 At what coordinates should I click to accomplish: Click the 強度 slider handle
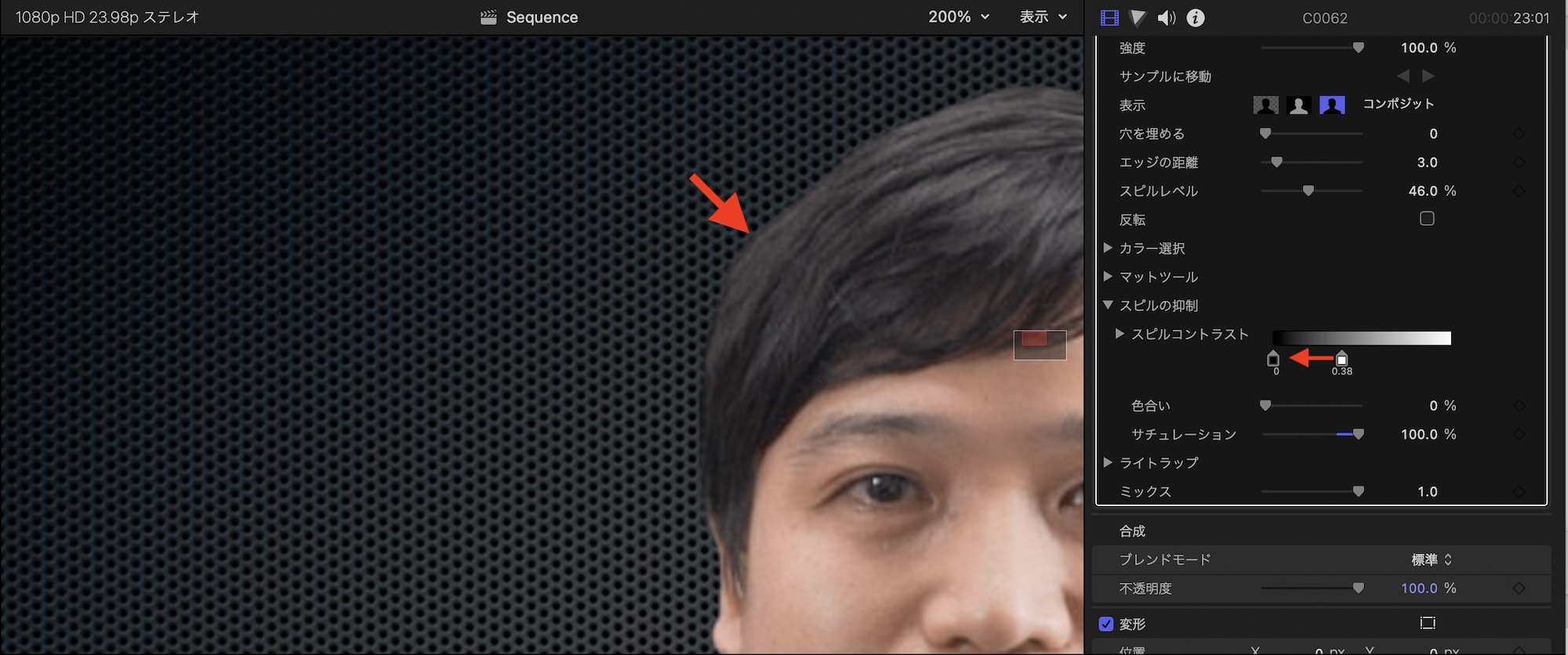(1359, 48)
